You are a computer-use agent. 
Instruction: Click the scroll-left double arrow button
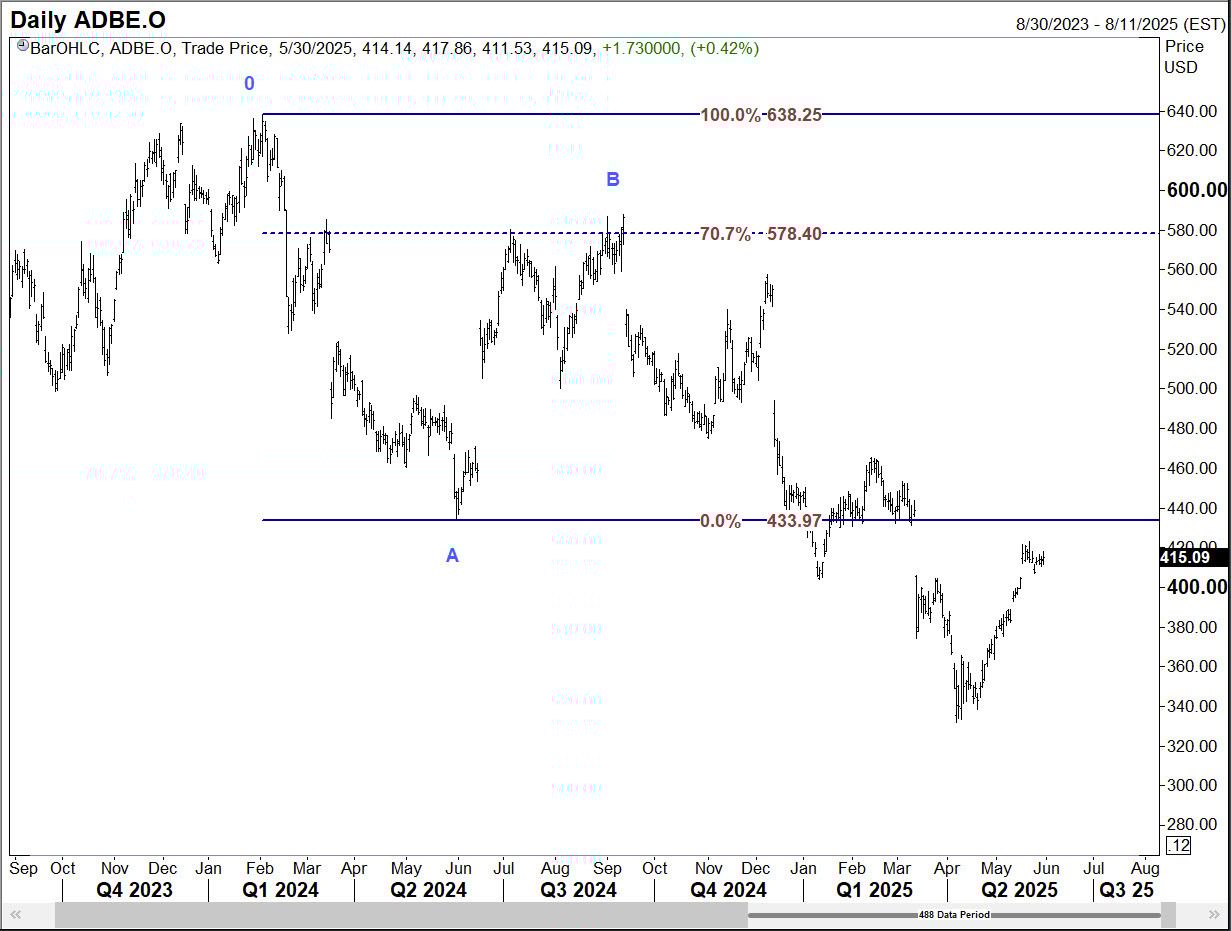click(x=15, y=914)
